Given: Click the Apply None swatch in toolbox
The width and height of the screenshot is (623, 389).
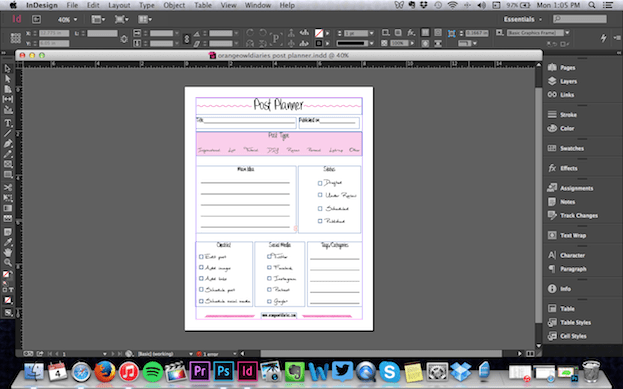Looking at the screenshot, I should coord(8,300).
